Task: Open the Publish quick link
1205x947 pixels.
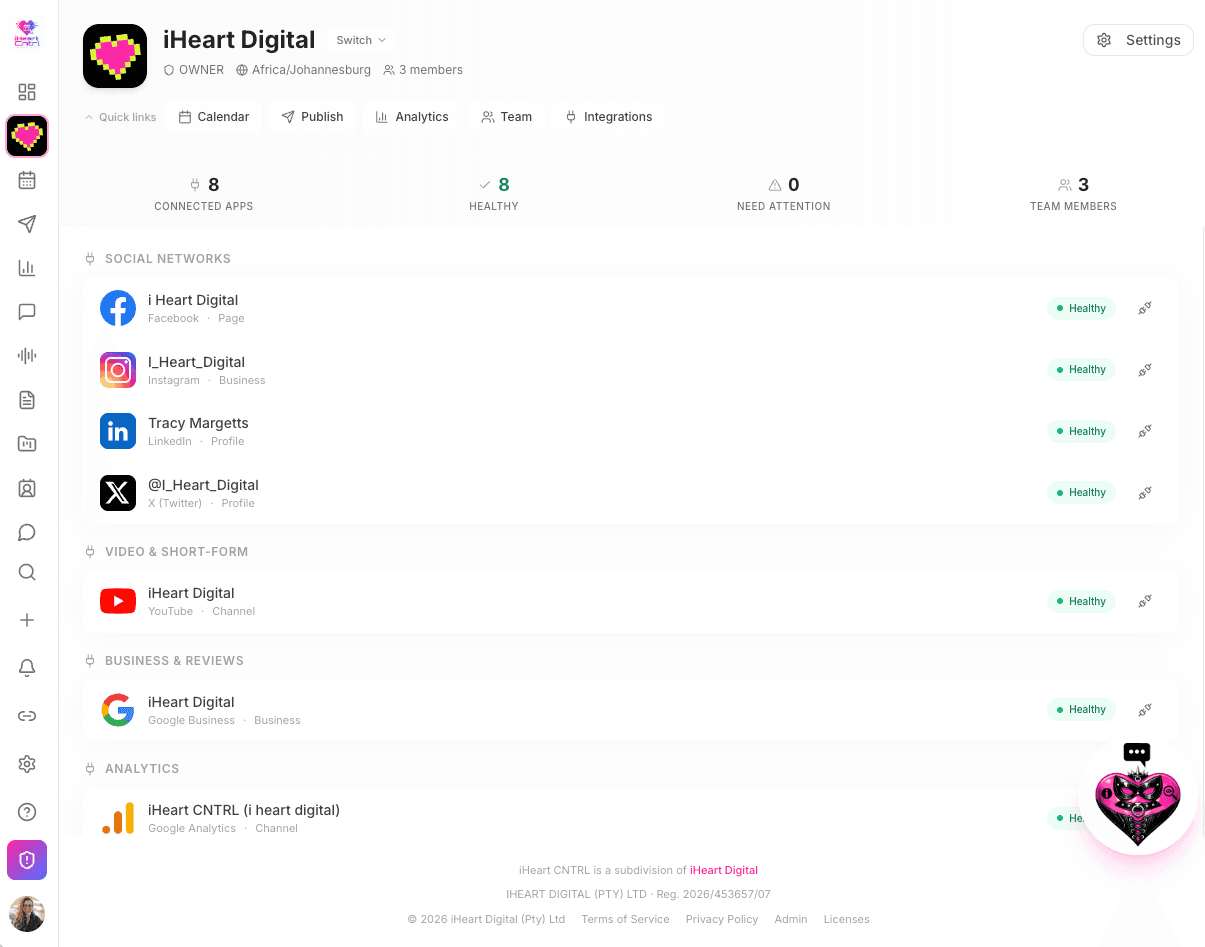Action: pos(313,117)
